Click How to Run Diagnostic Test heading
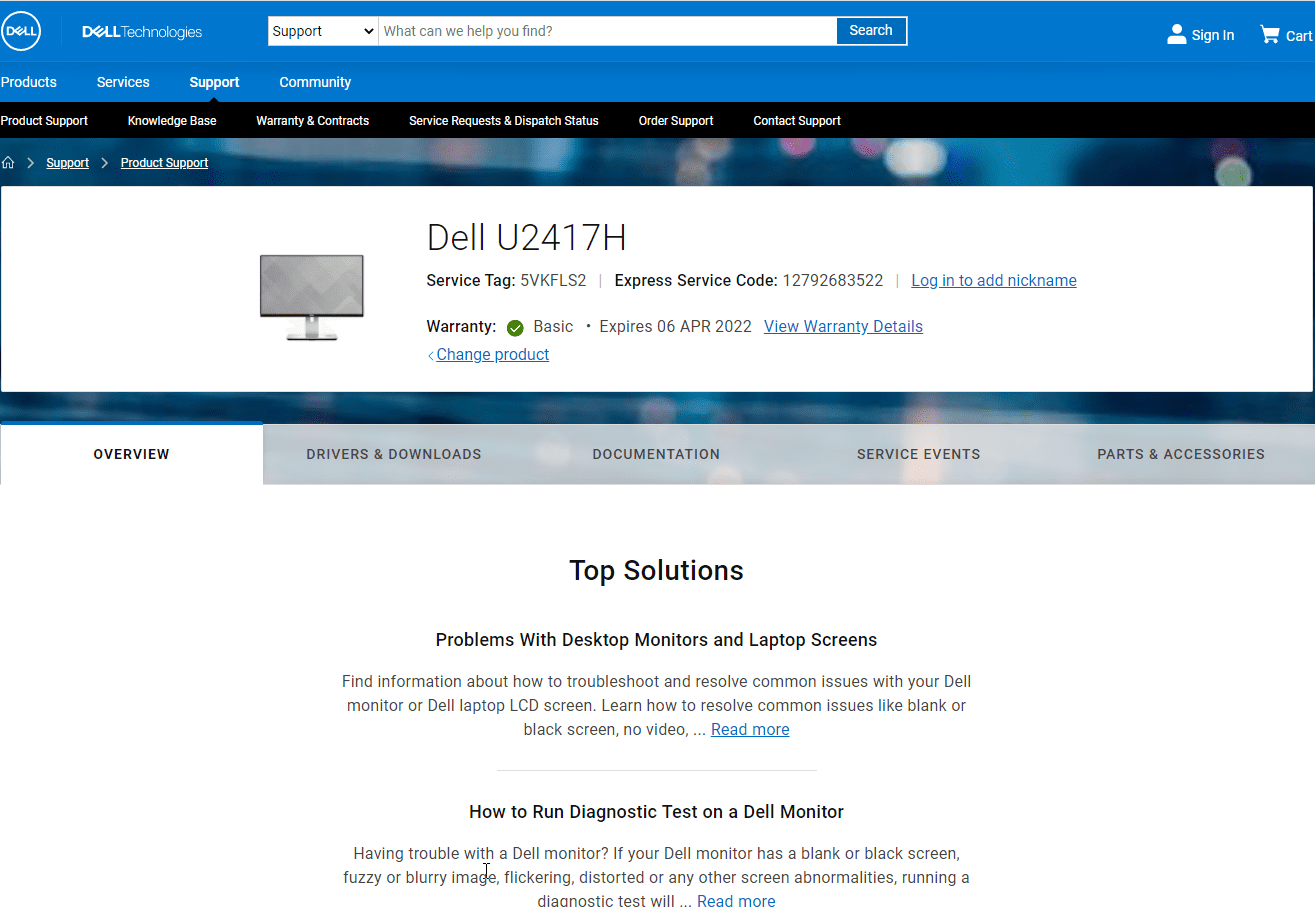Viewport: 1315px width, 907px height. click(656, 812)
